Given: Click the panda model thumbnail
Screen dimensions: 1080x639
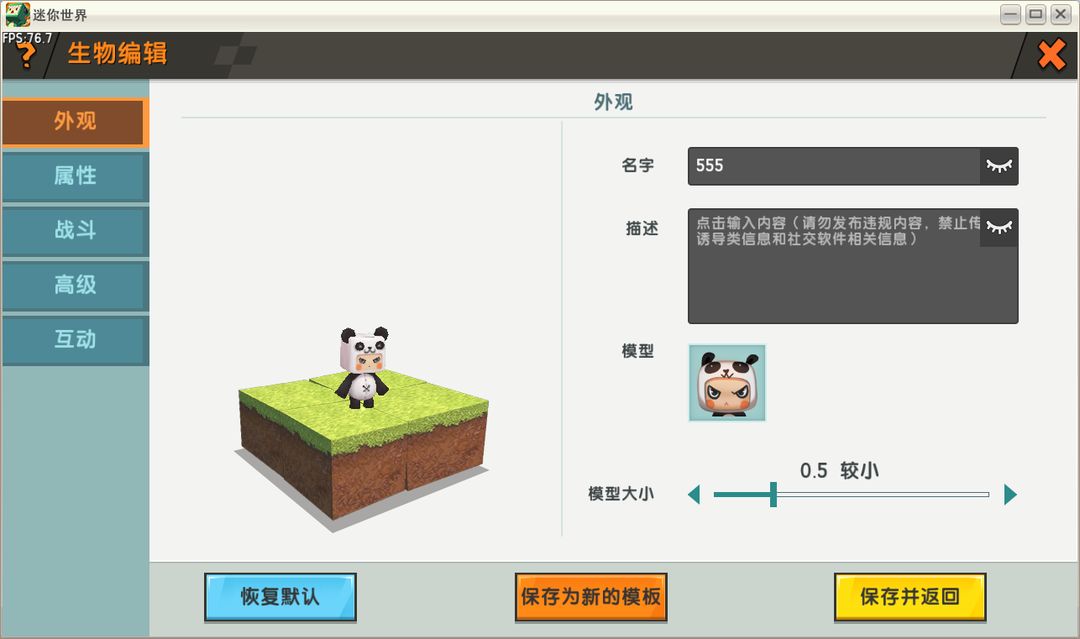Looking at the screenshot, I should coord(727,383).
